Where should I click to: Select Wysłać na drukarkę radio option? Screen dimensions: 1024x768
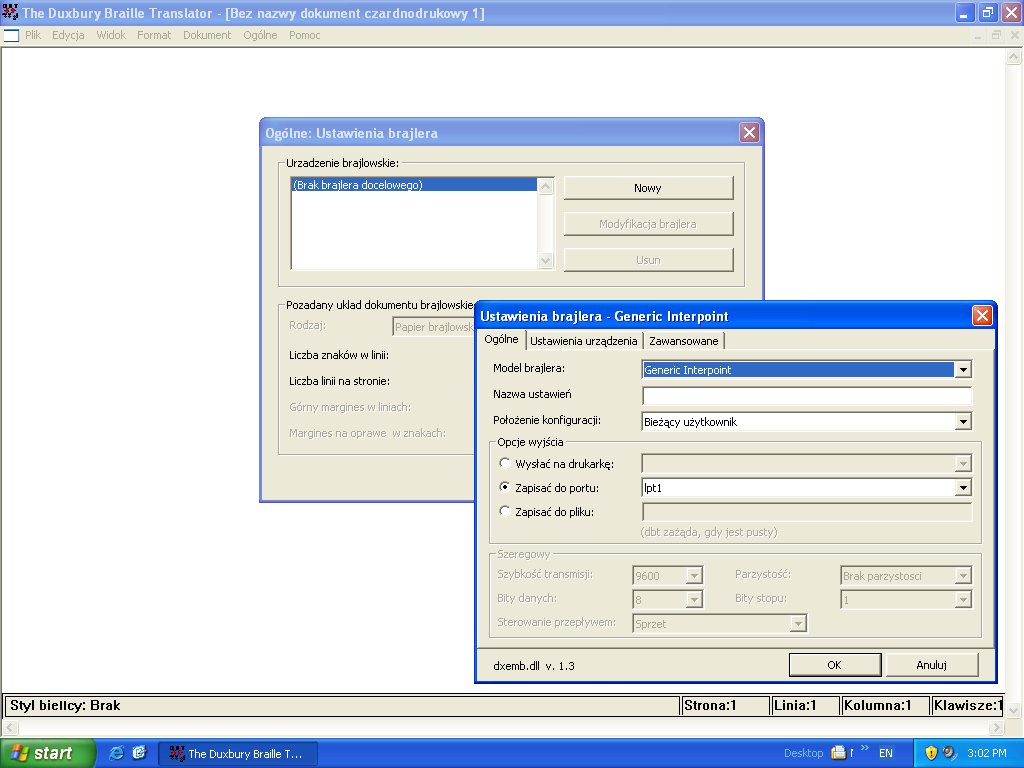pos(504,463)
